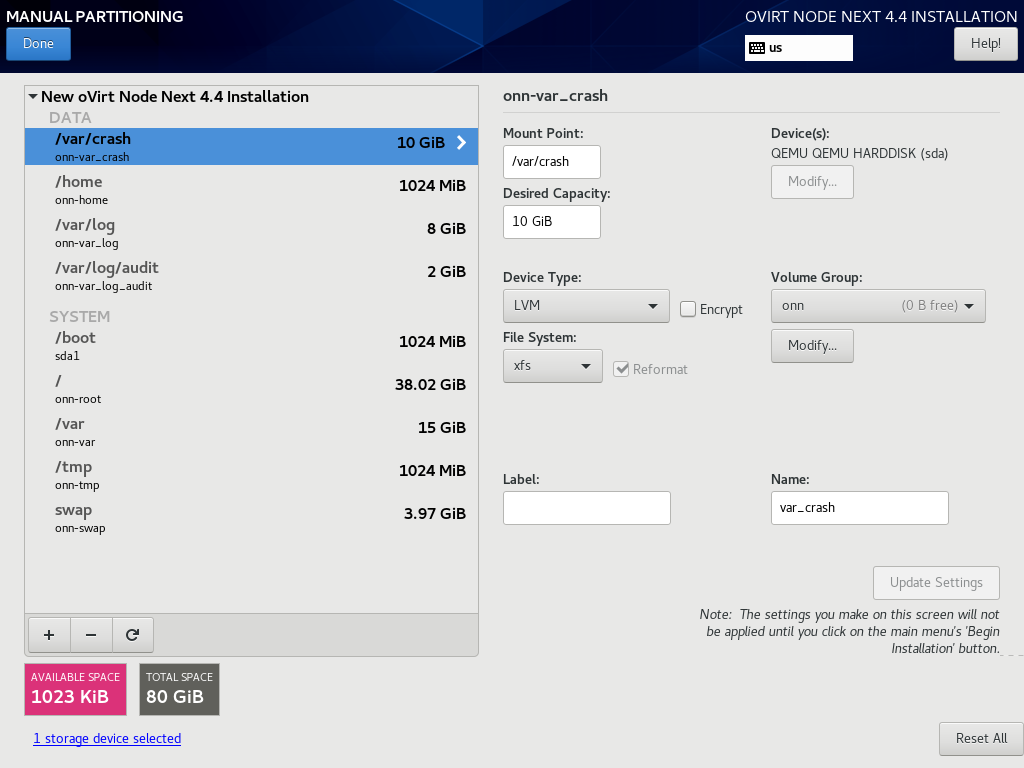Select the /var/log/audit mount point row
This screenshot has height=768, width=1024.
coord(251,276)
